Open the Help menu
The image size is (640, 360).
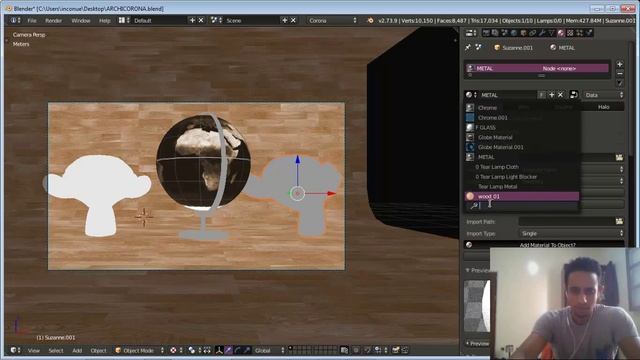point(104,20)
